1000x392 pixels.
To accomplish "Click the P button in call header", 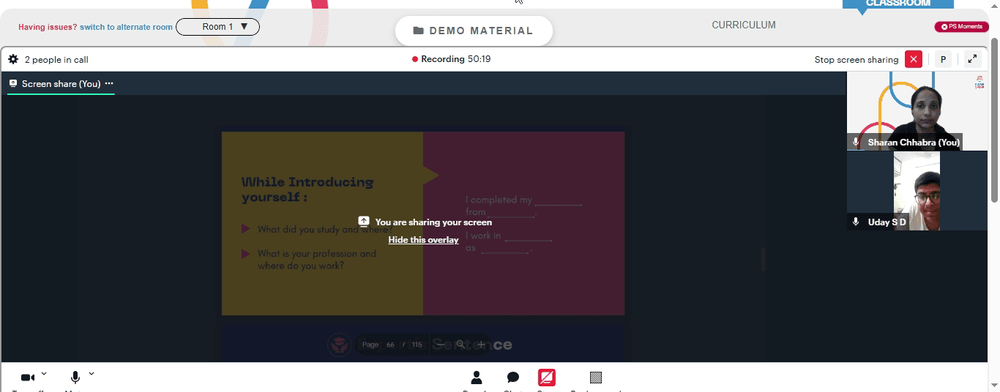I will 943,59.
